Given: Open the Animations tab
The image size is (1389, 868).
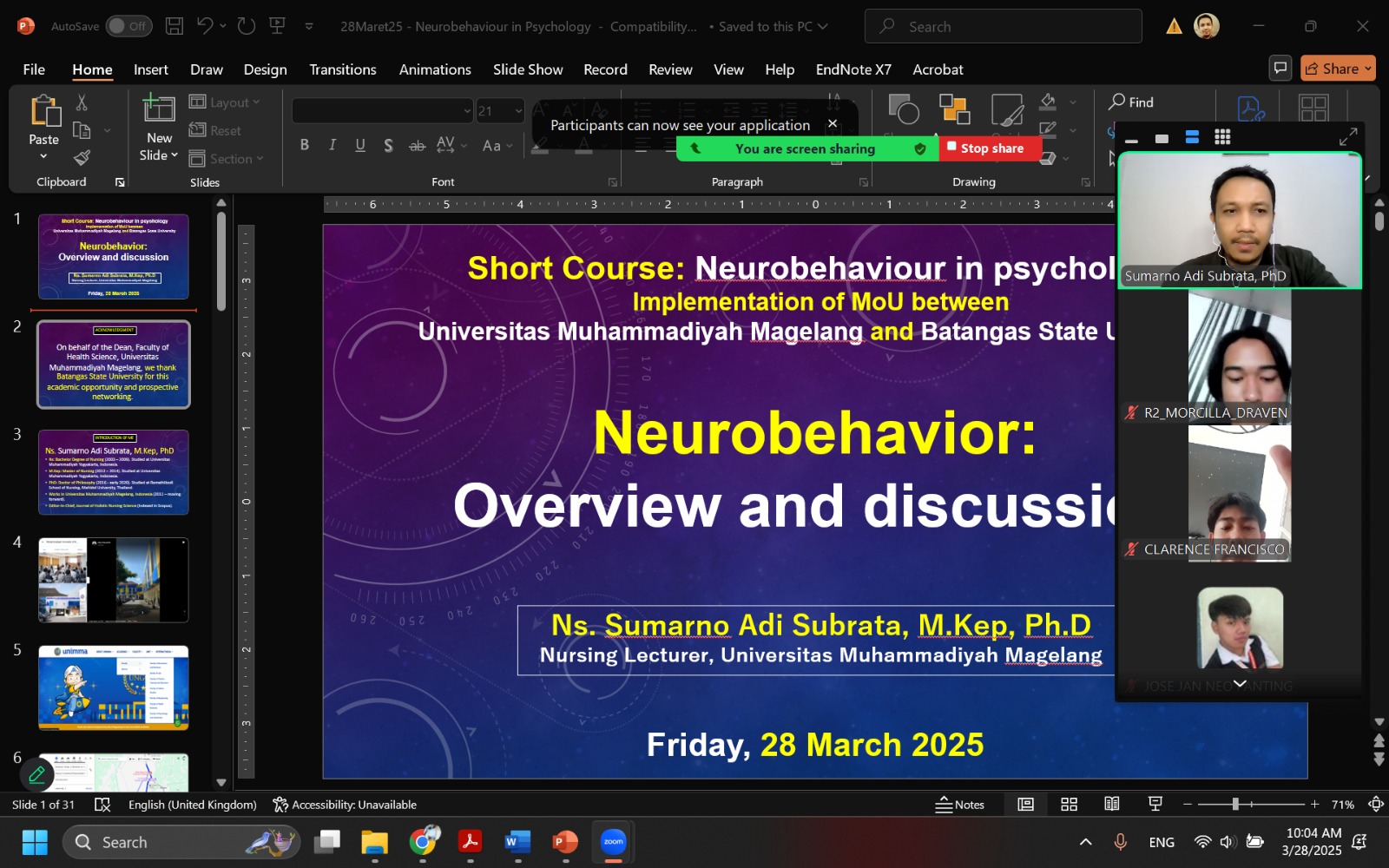Looking at the screenshot, I should (435, 69).
